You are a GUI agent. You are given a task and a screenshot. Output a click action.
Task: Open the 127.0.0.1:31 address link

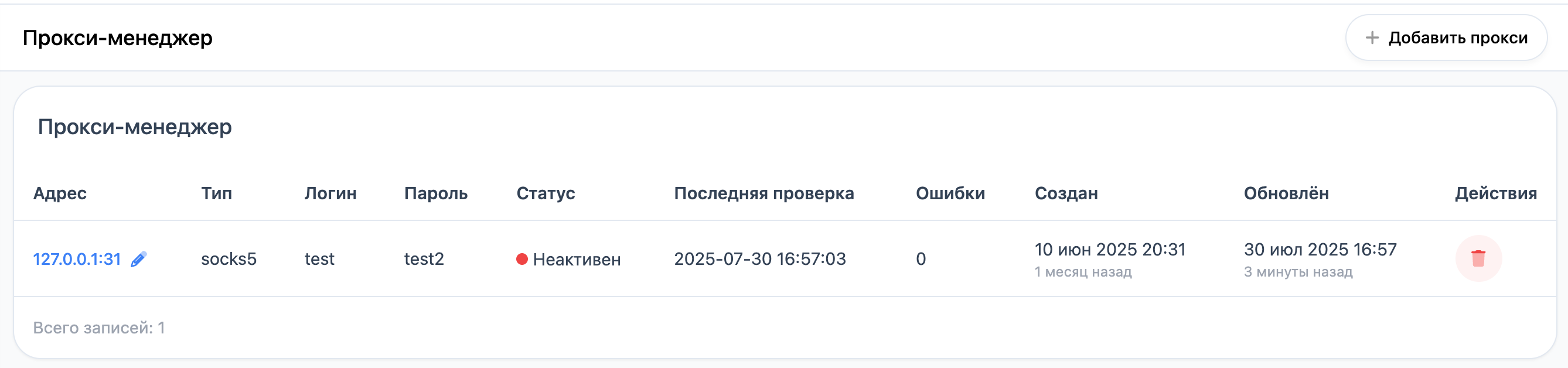pyautogui.click(x=77, y=259)
